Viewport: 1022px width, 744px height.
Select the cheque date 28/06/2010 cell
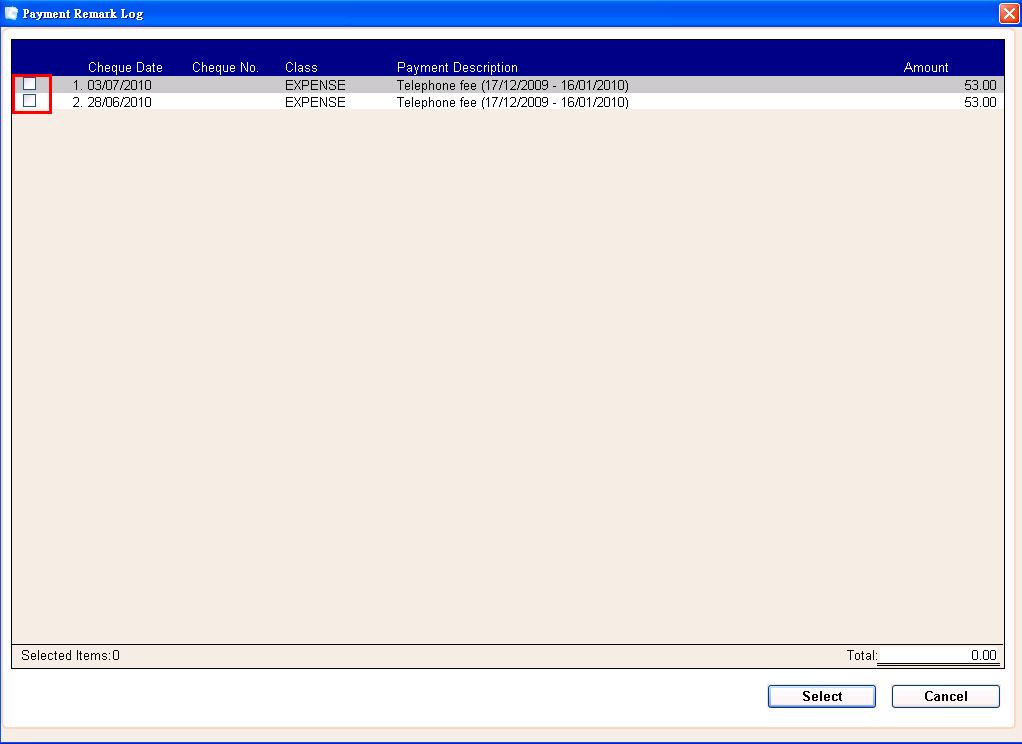(x=119, y=102)
